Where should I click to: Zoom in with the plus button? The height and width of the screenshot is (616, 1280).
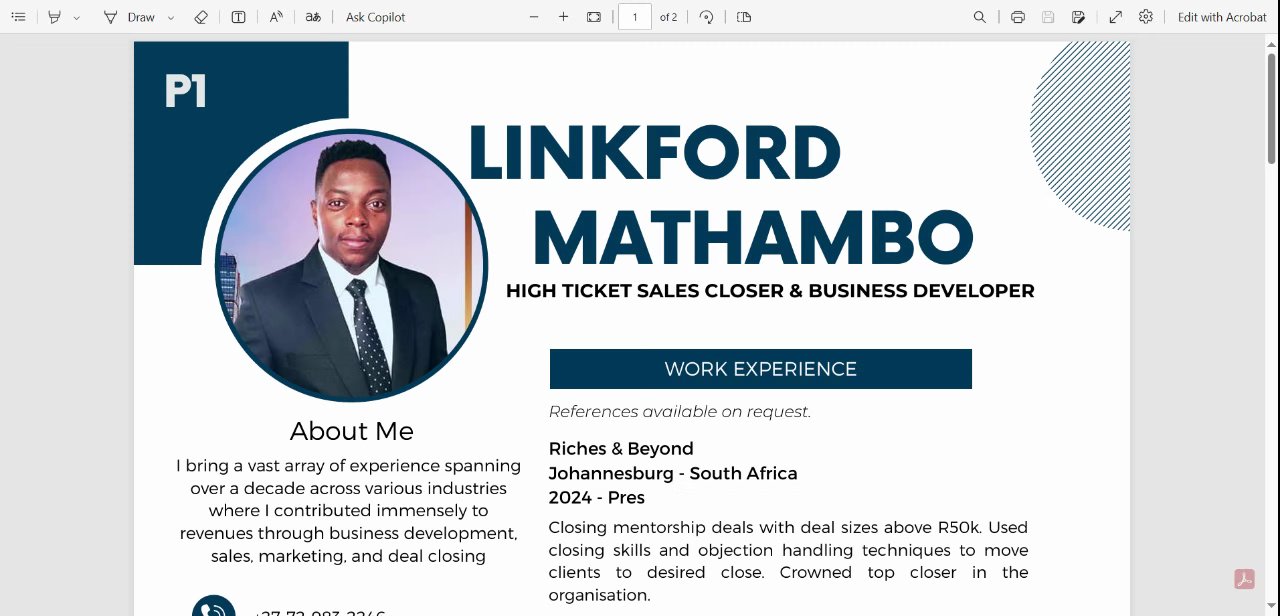[x=564, y=17]
